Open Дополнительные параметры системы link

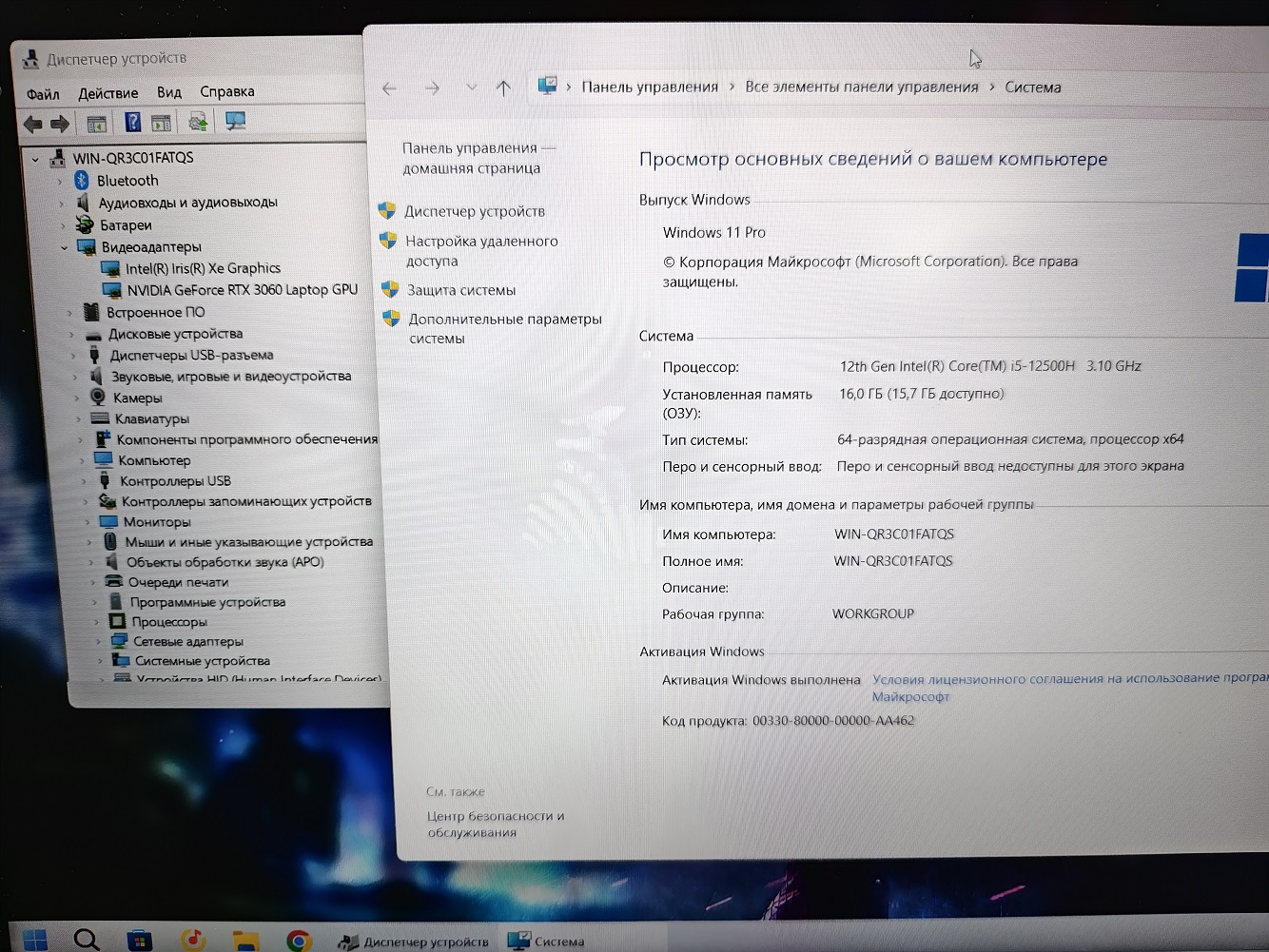tap(505, 328)
